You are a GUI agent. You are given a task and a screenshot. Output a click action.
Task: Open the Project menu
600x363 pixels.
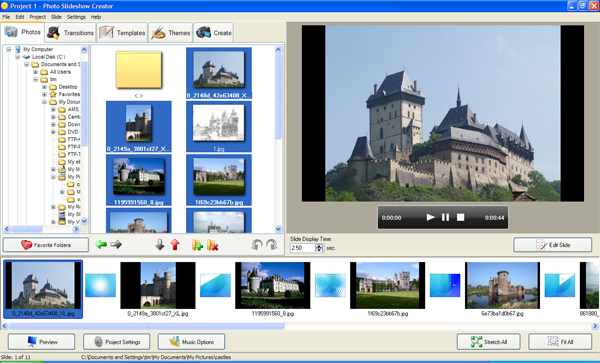point(38,17)
